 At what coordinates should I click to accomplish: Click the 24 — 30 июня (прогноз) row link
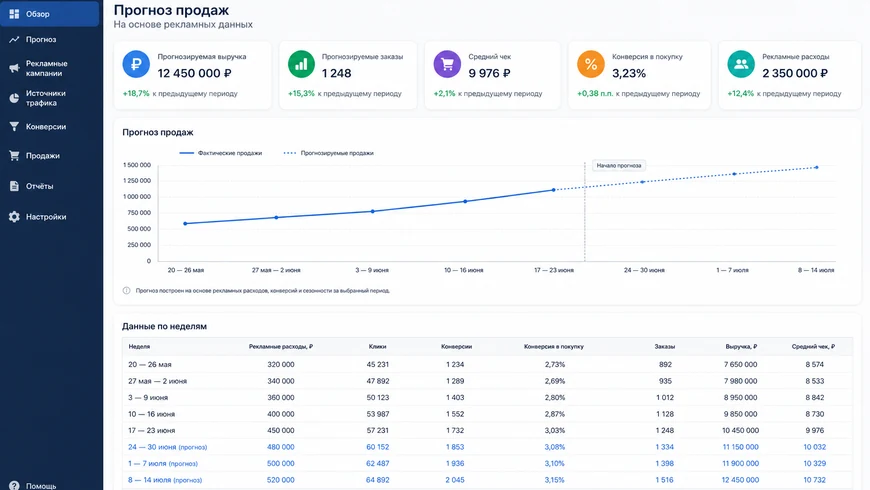click(168, 447)
